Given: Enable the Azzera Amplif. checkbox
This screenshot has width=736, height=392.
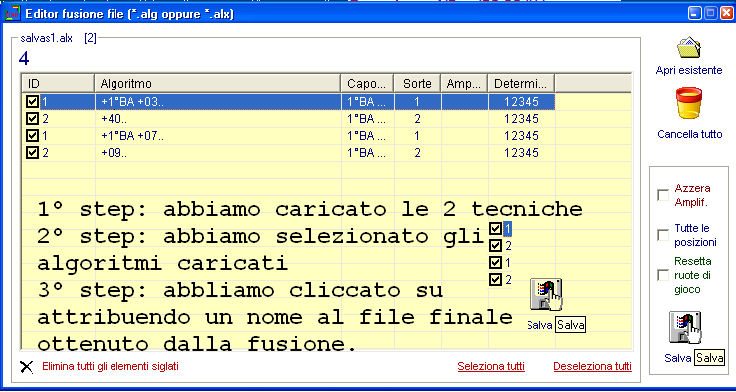Looking at the screenshot, I should coord(663,195).
